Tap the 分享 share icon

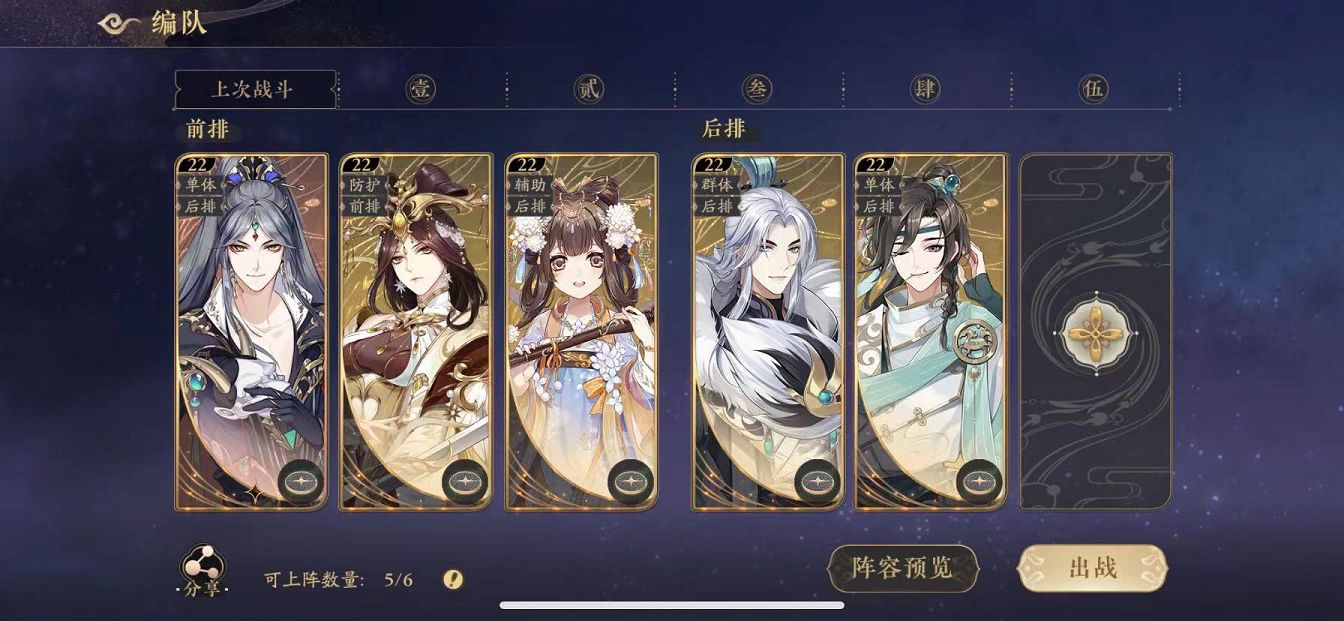click(203, 570)
